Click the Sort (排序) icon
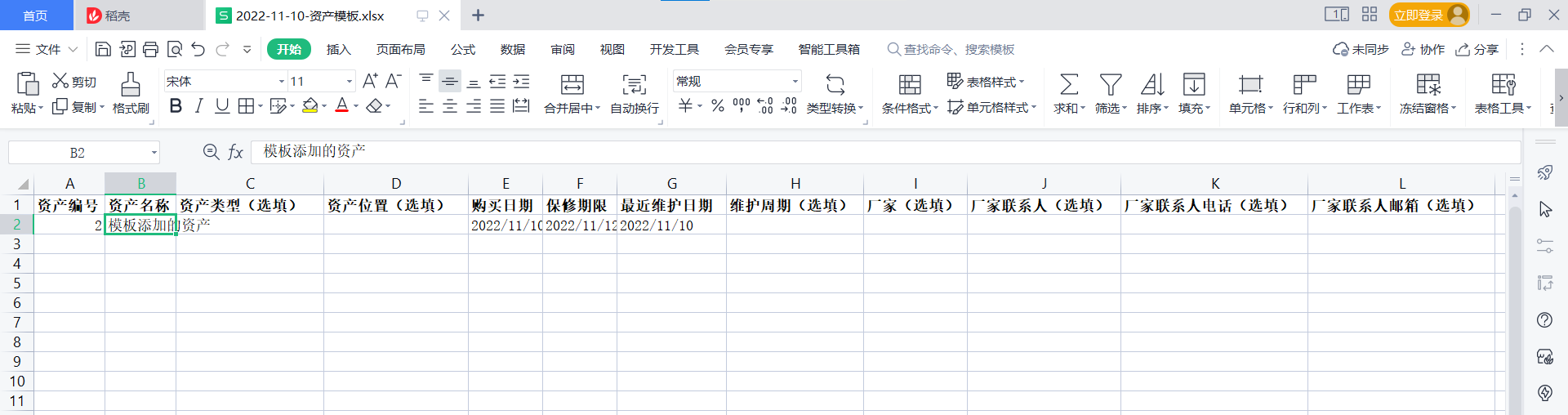Image resolution: width=1568 pixels, height=415 pixels. pyautogui.click(x=1152, y=84)
